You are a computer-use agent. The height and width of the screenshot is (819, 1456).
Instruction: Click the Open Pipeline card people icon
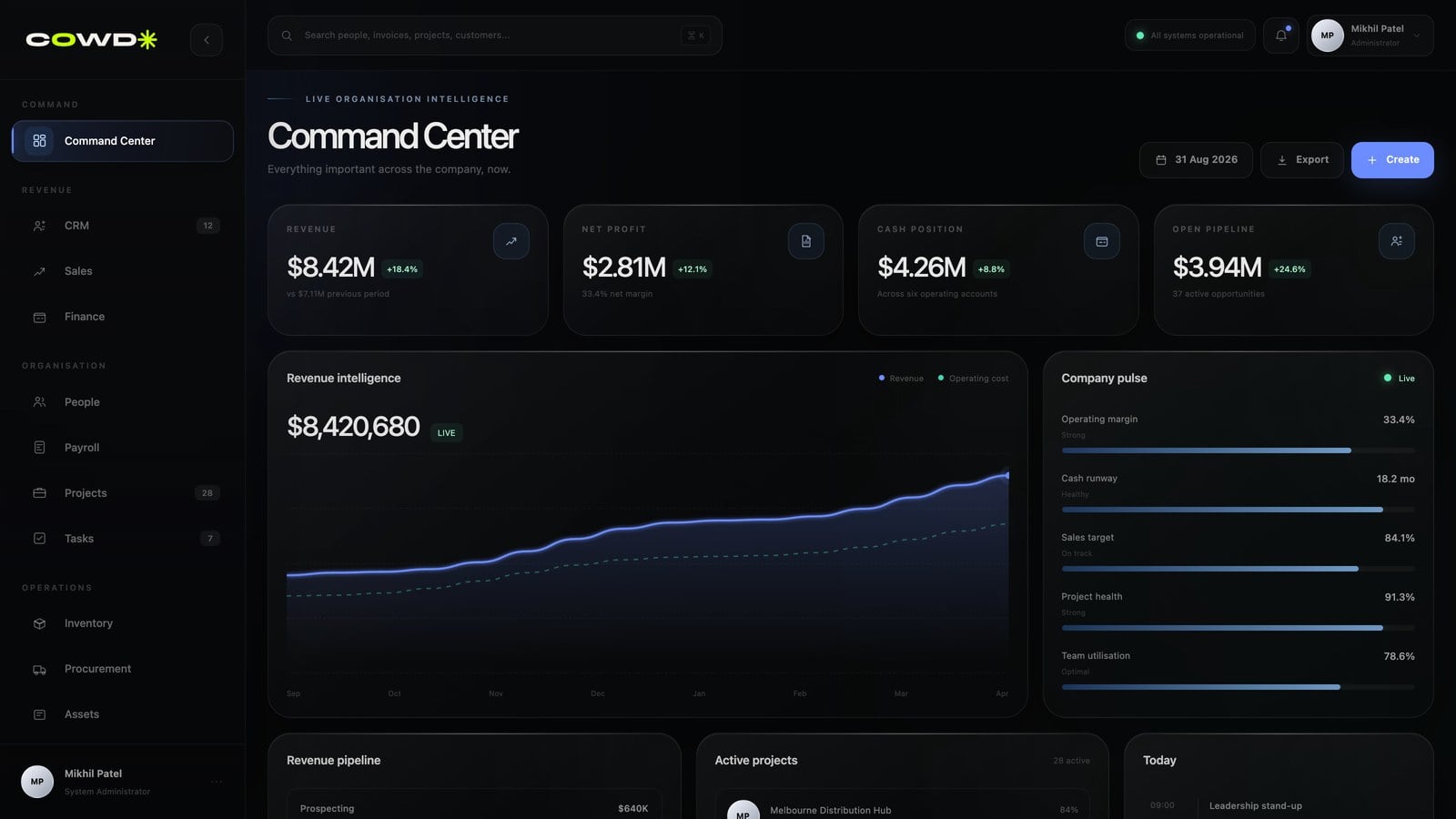pos(1397,241)
